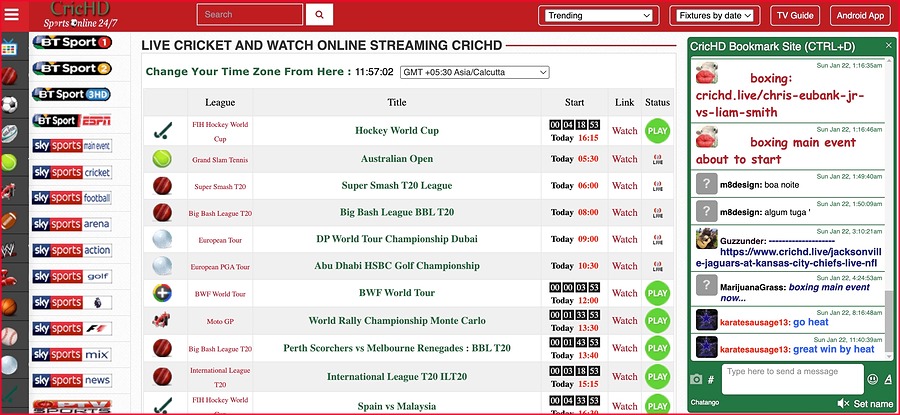Open Abu Dhabi HSBC Golf Championship title

(397, 266)
